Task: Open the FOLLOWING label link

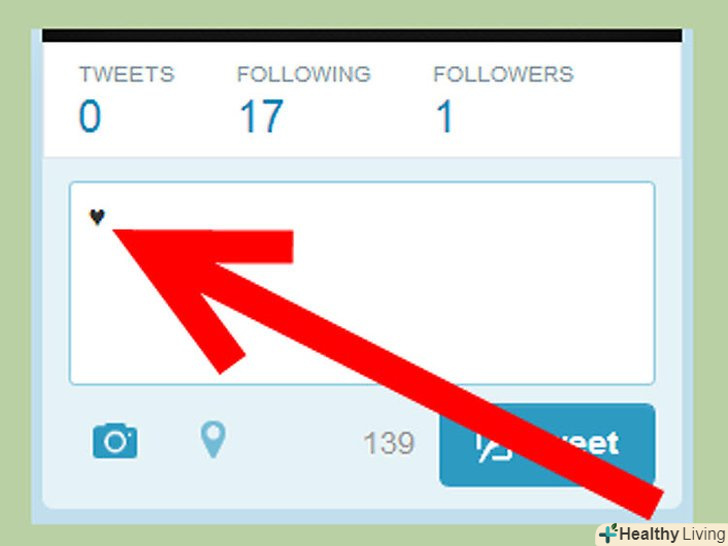Action: [304, 74]
